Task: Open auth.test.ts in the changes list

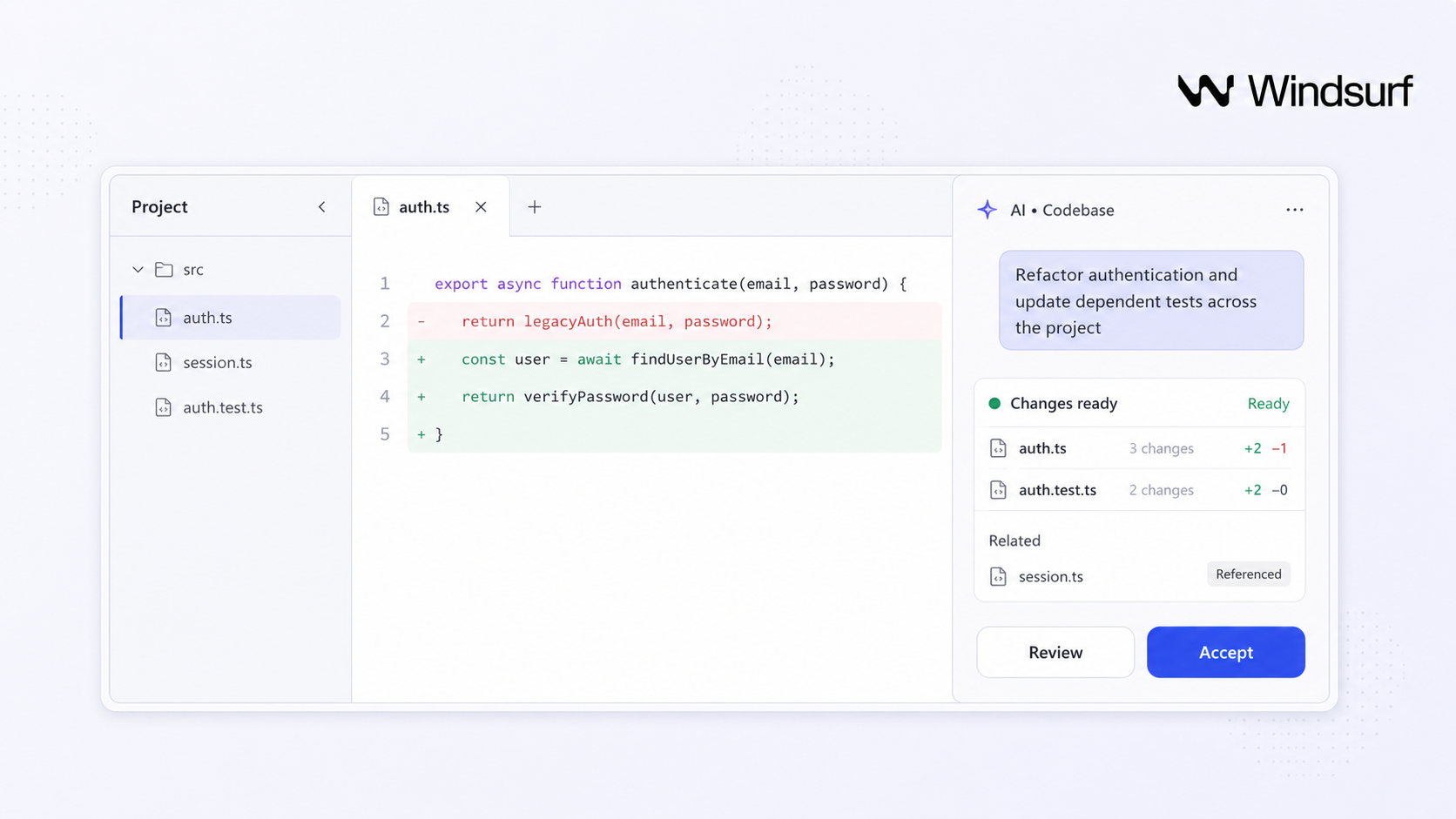Action: tap(1139, 490)
